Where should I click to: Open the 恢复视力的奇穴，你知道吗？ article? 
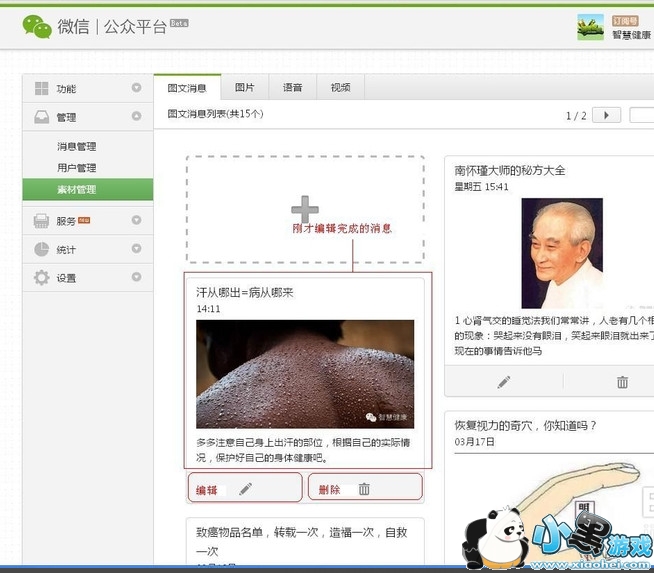pyautogui.click(x=525, y=425)
